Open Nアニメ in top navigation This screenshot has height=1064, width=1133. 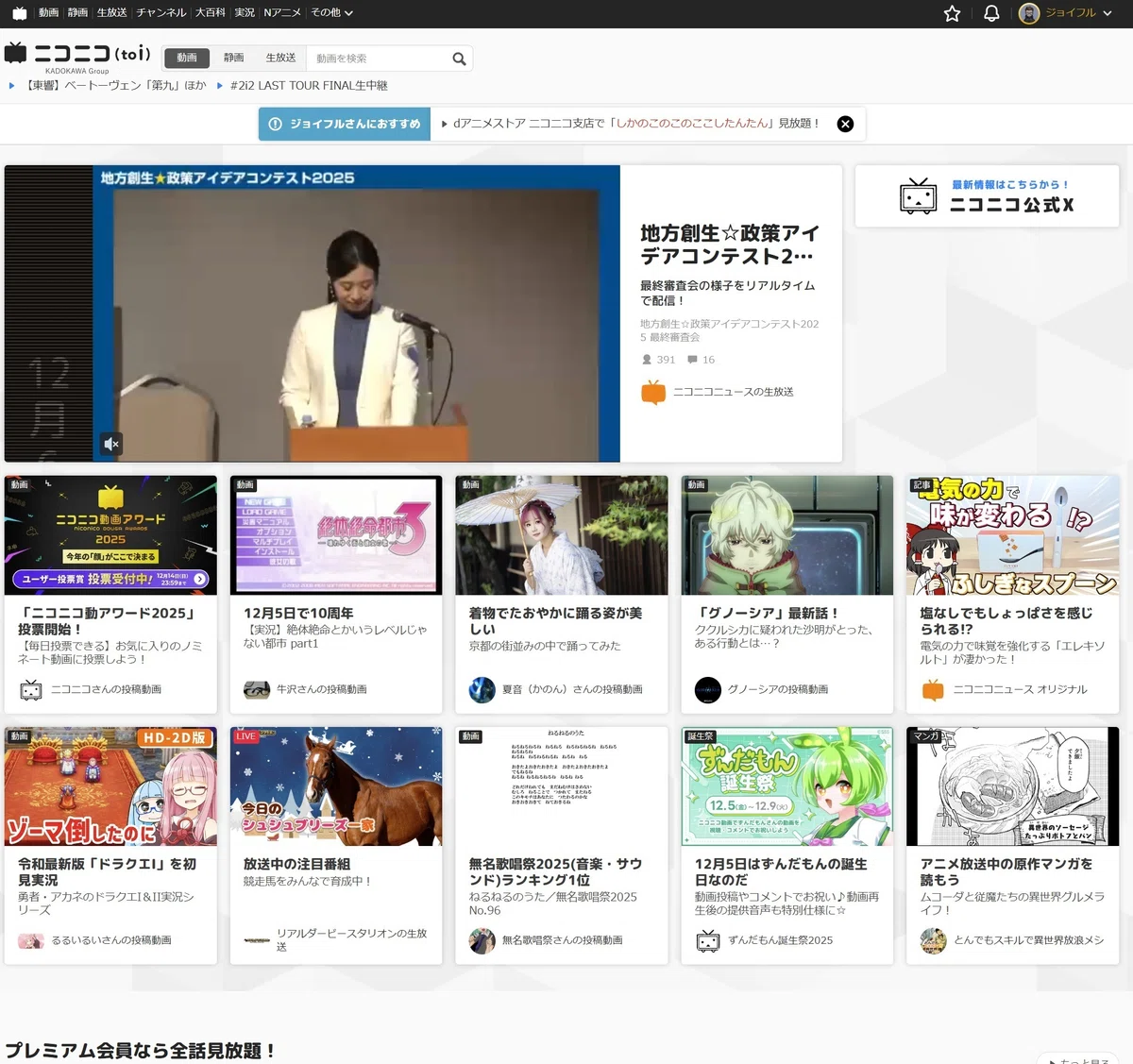click(x=282, y=13)
